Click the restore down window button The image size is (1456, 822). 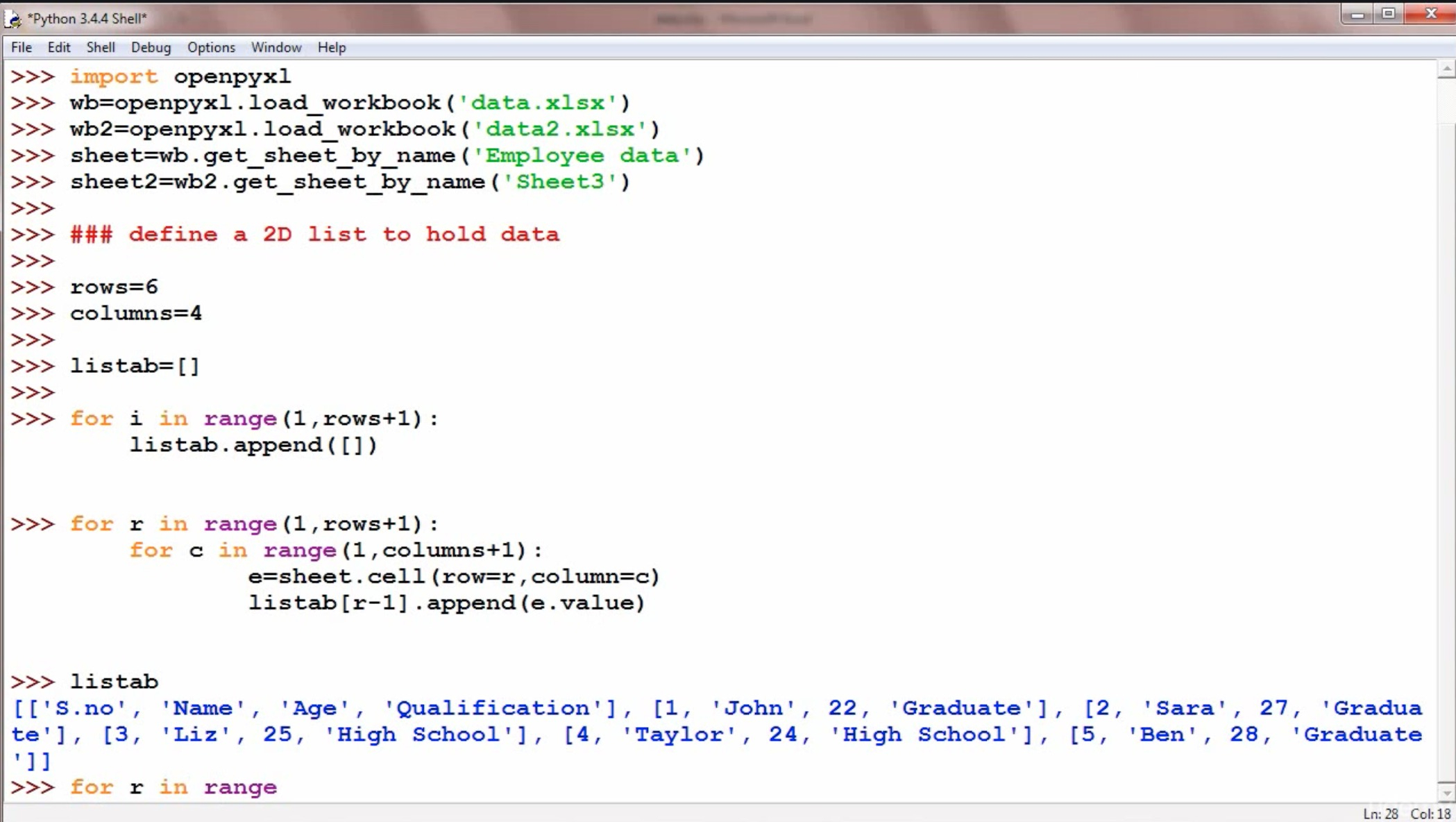pos(1391,14)
